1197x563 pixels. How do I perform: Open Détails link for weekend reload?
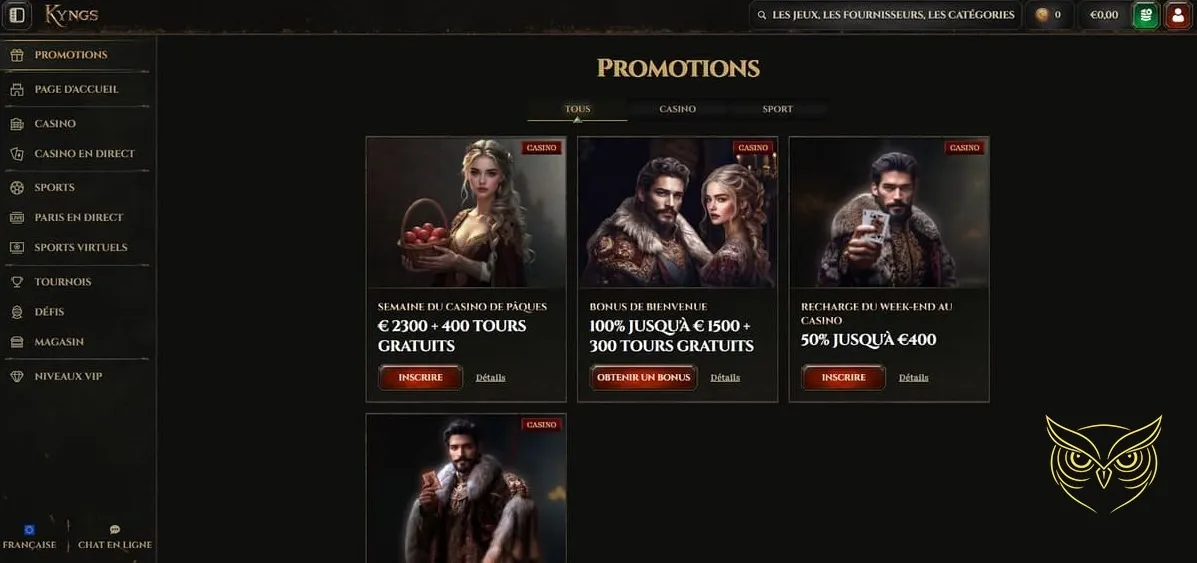[913, 377]
